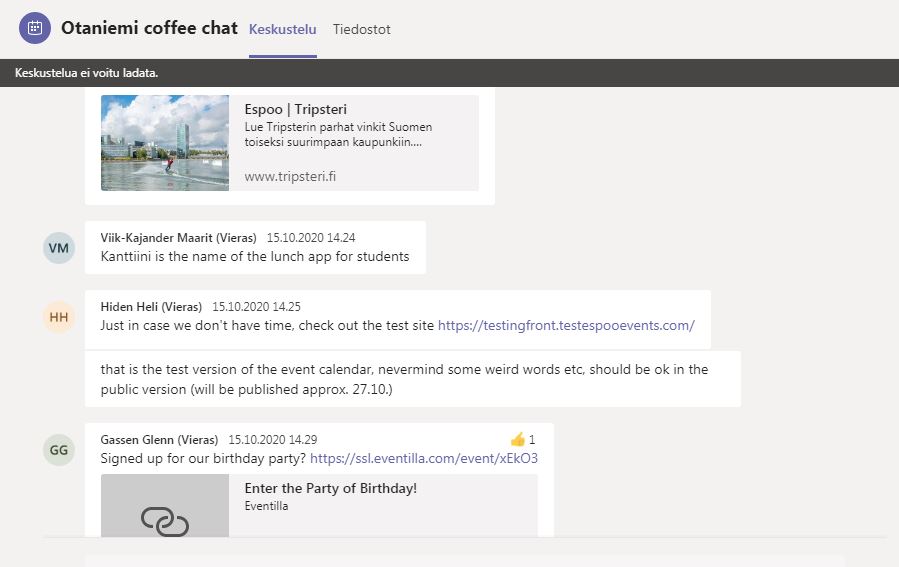
Task: Open the ssl.eventilla.com event link
Action: (424, 458)
